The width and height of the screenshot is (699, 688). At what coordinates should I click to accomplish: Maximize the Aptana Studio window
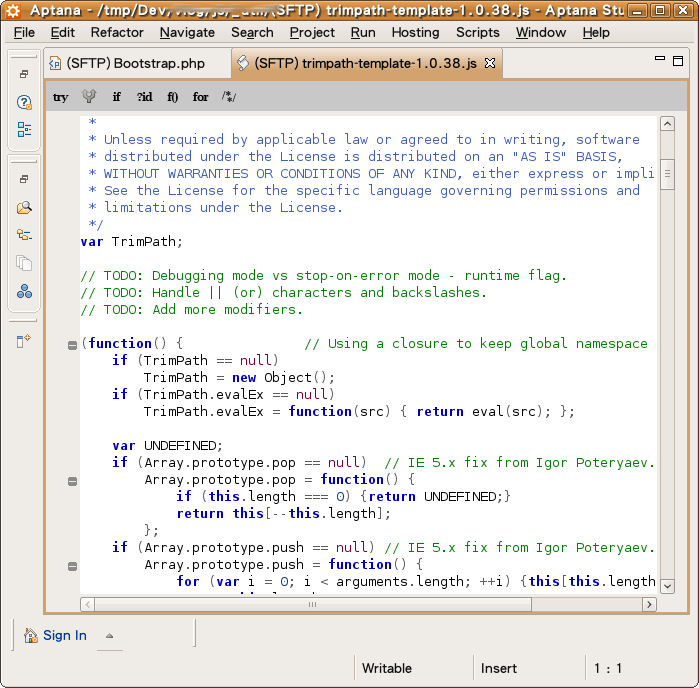coord(660,11)
